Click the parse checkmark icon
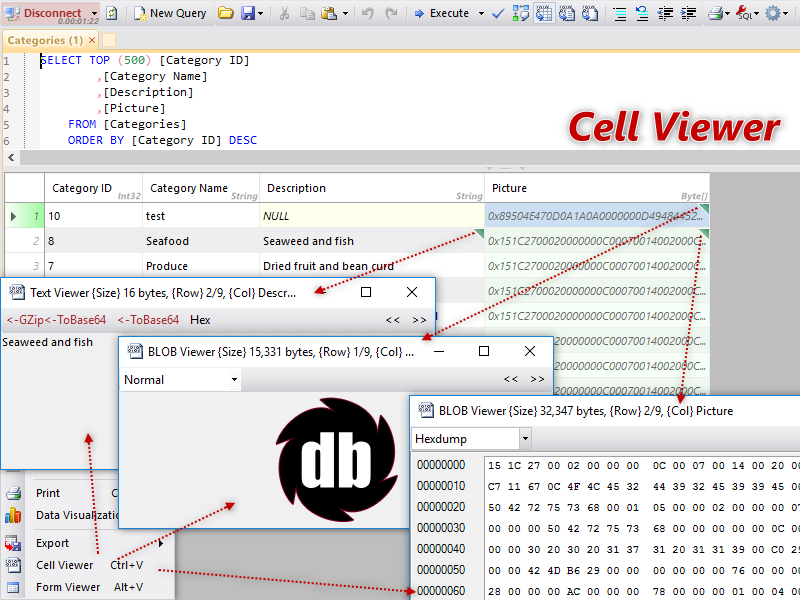 click(498, 14)
